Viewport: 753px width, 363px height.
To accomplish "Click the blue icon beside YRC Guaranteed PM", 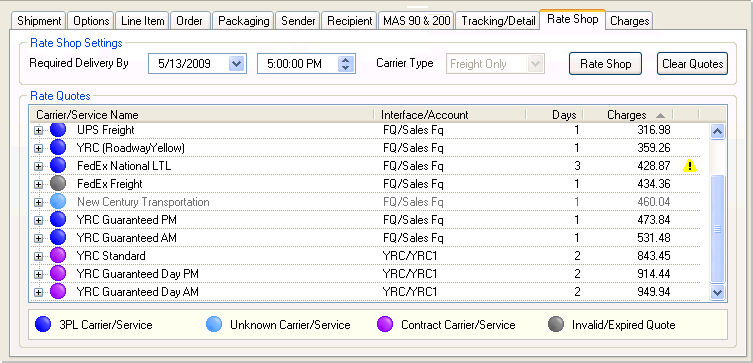I will [58, 220].
